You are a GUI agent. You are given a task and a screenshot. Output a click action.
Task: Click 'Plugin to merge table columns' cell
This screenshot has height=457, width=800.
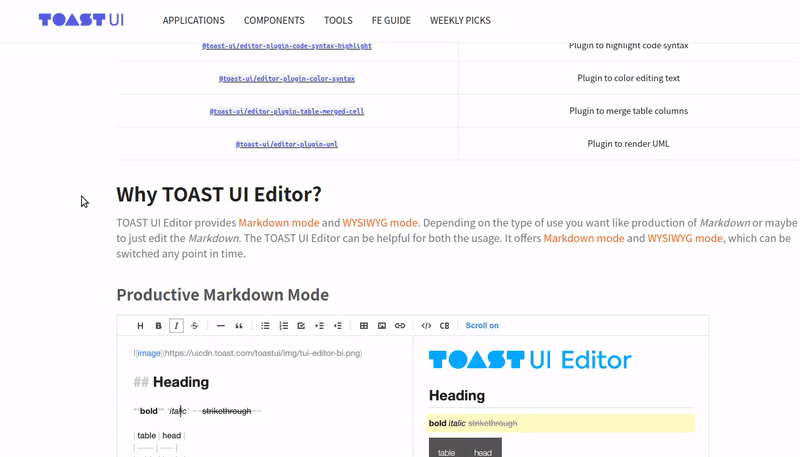click(x=629, y=111)
